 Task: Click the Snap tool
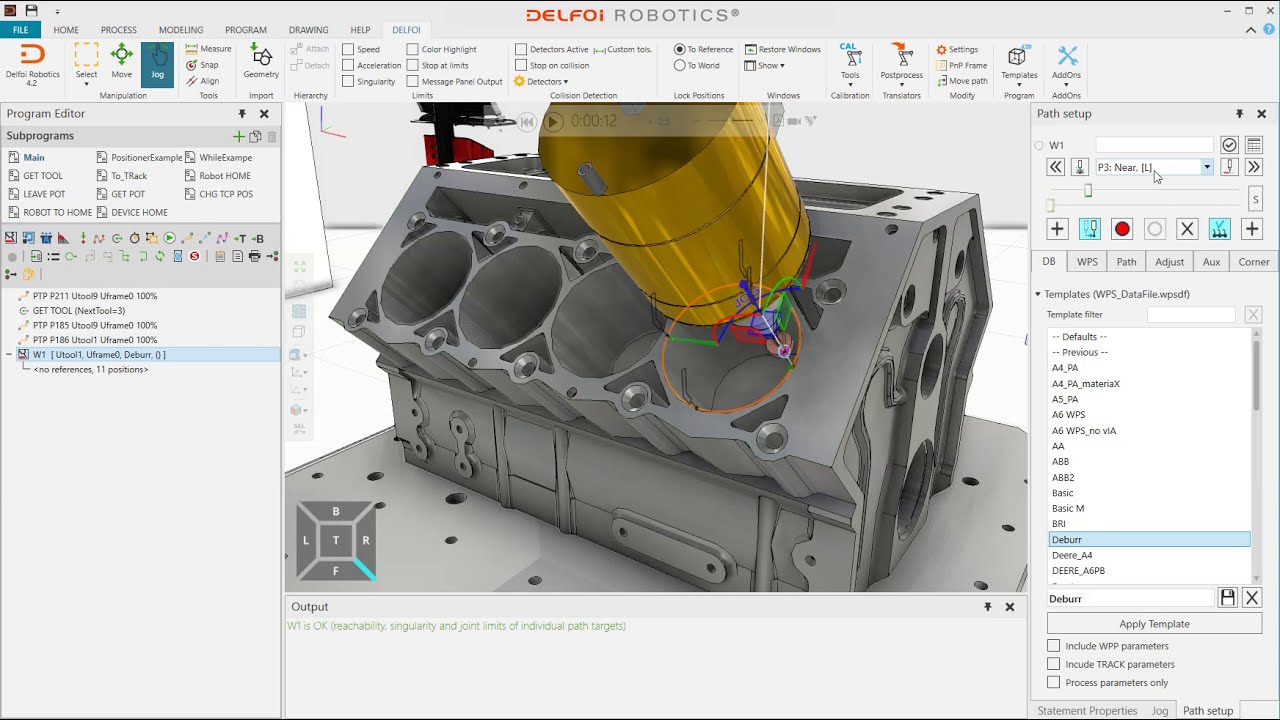[201, 65]
